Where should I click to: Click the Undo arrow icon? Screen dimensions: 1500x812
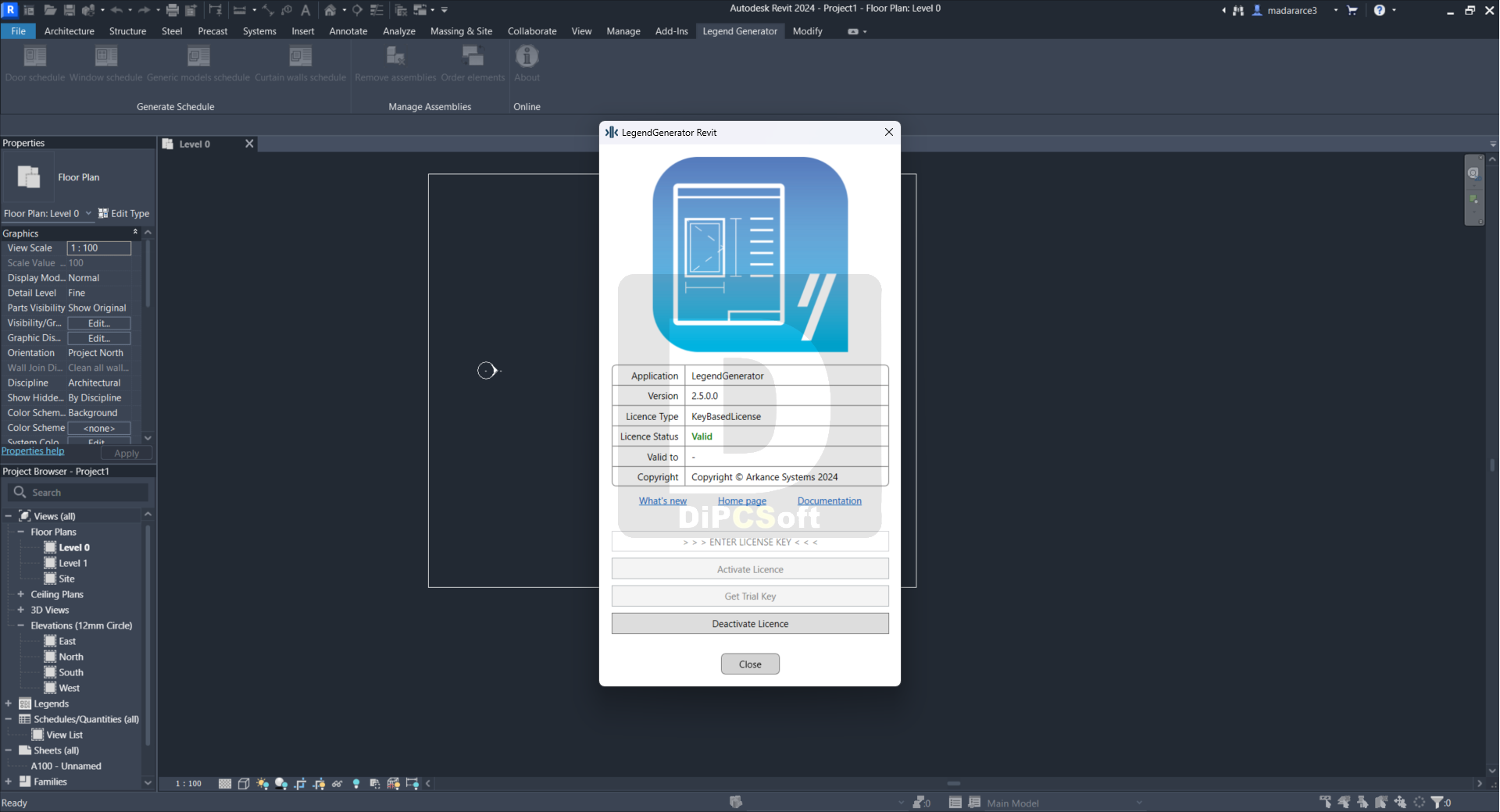pyautogui.click(x=117, y=10)
